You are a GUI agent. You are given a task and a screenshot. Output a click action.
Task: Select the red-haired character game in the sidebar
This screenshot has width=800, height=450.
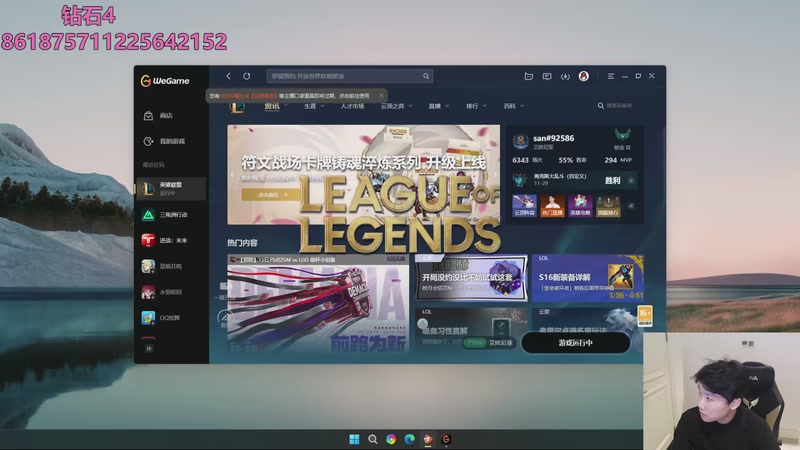pos(148,292)
